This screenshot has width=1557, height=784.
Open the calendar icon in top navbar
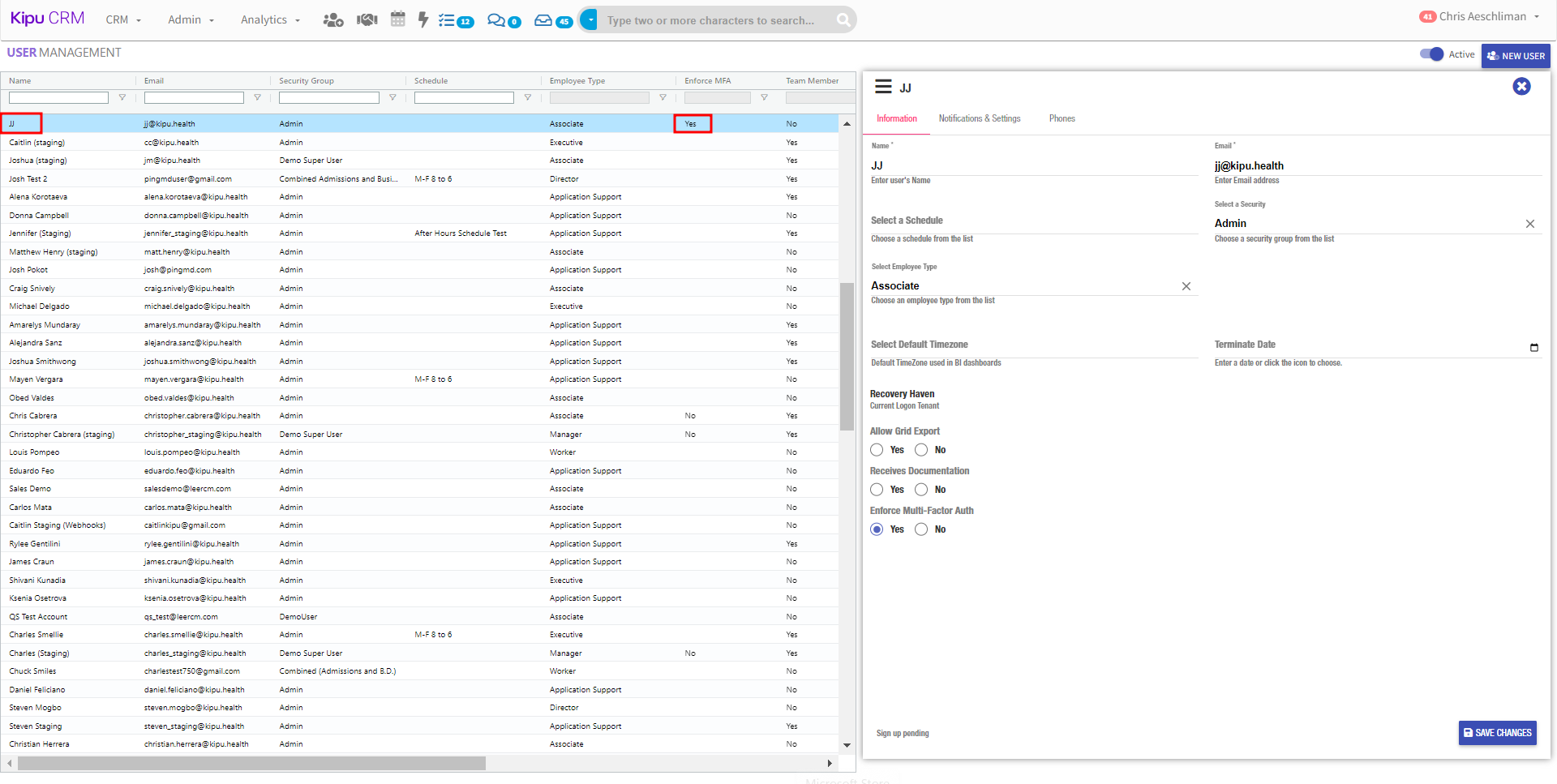coord(397,19)
